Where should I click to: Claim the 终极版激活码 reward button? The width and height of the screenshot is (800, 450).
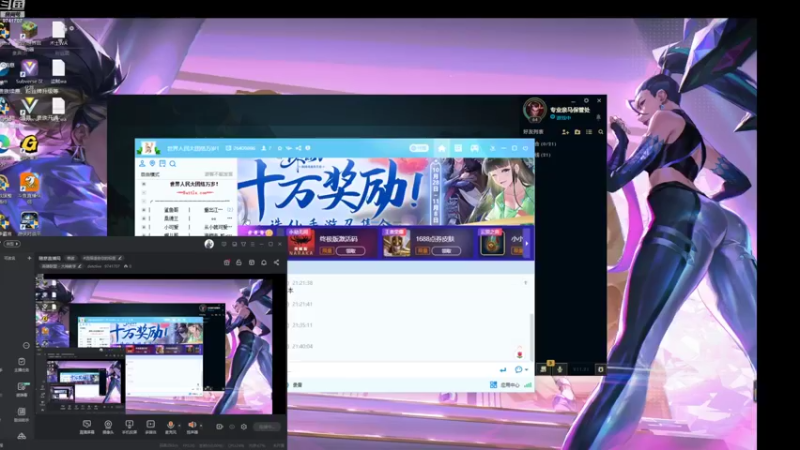click(351, 251)
